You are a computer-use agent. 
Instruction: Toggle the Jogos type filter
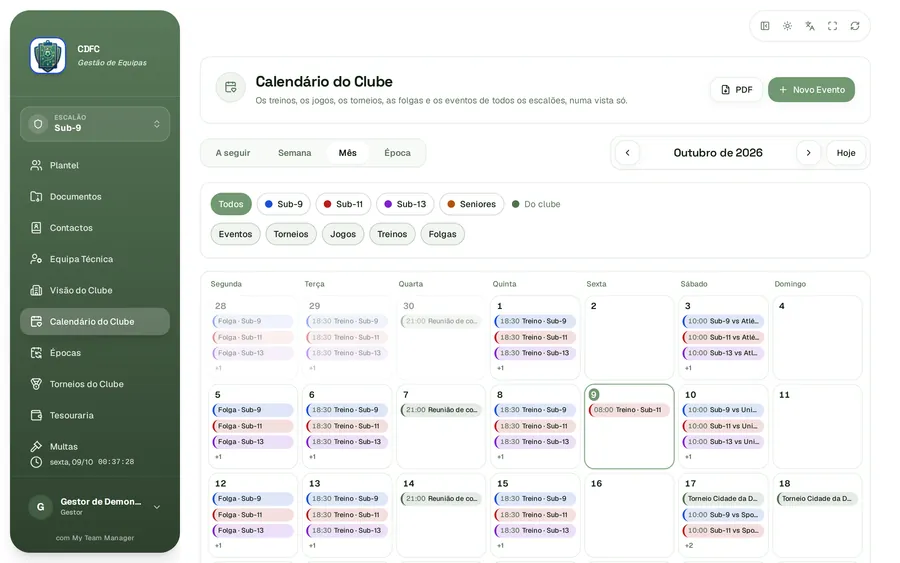[343, 234]
